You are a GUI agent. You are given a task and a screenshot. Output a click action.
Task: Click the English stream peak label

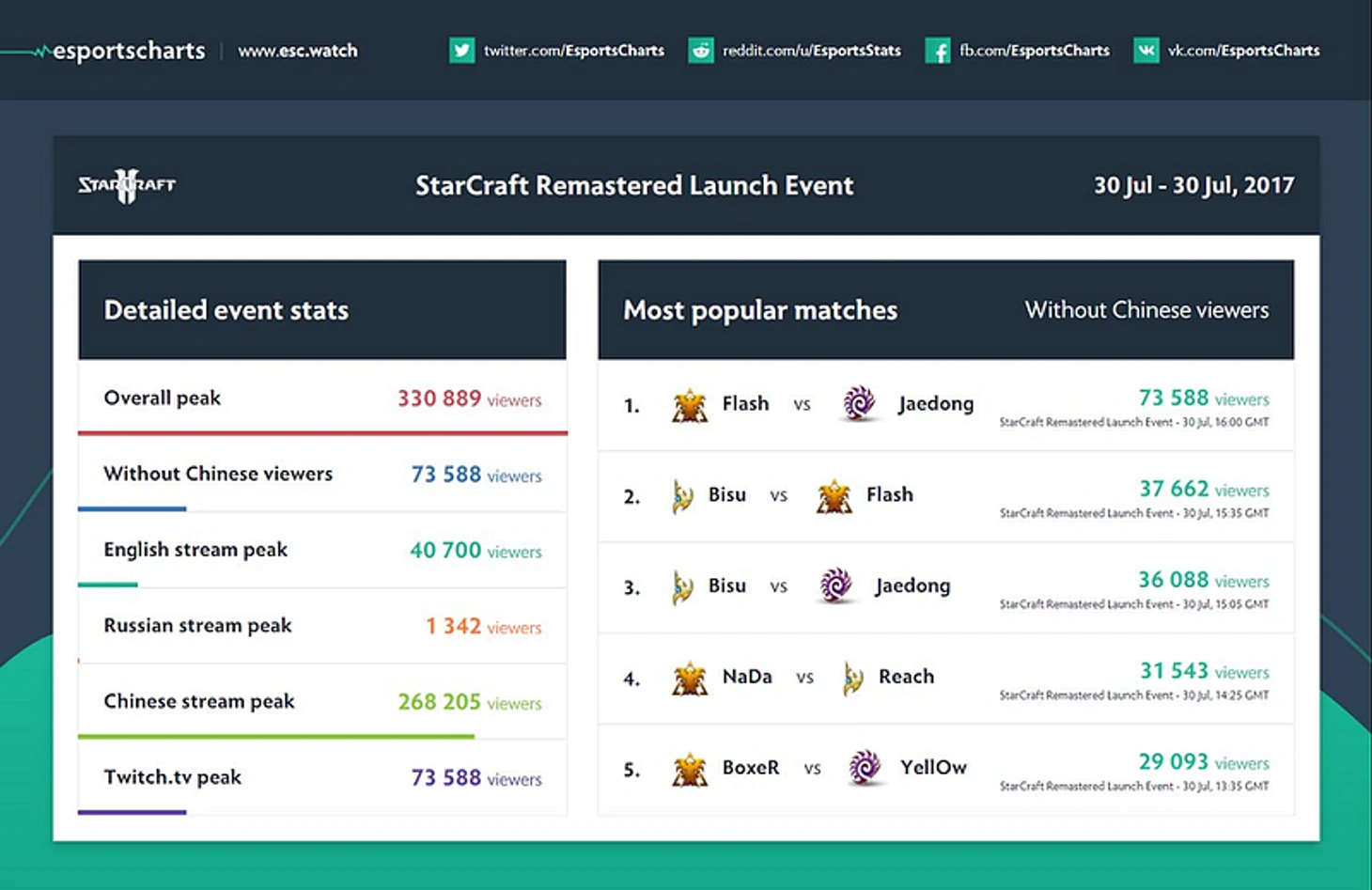coord(195,550)
